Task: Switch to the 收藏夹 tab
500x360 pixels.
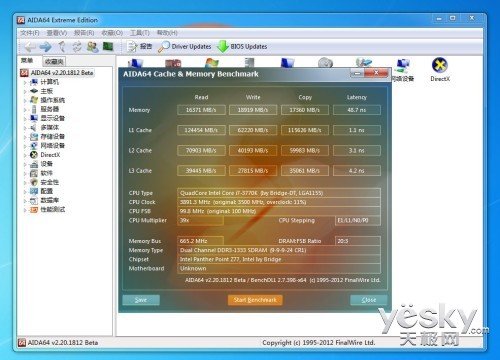Action: tap(54, 61)
